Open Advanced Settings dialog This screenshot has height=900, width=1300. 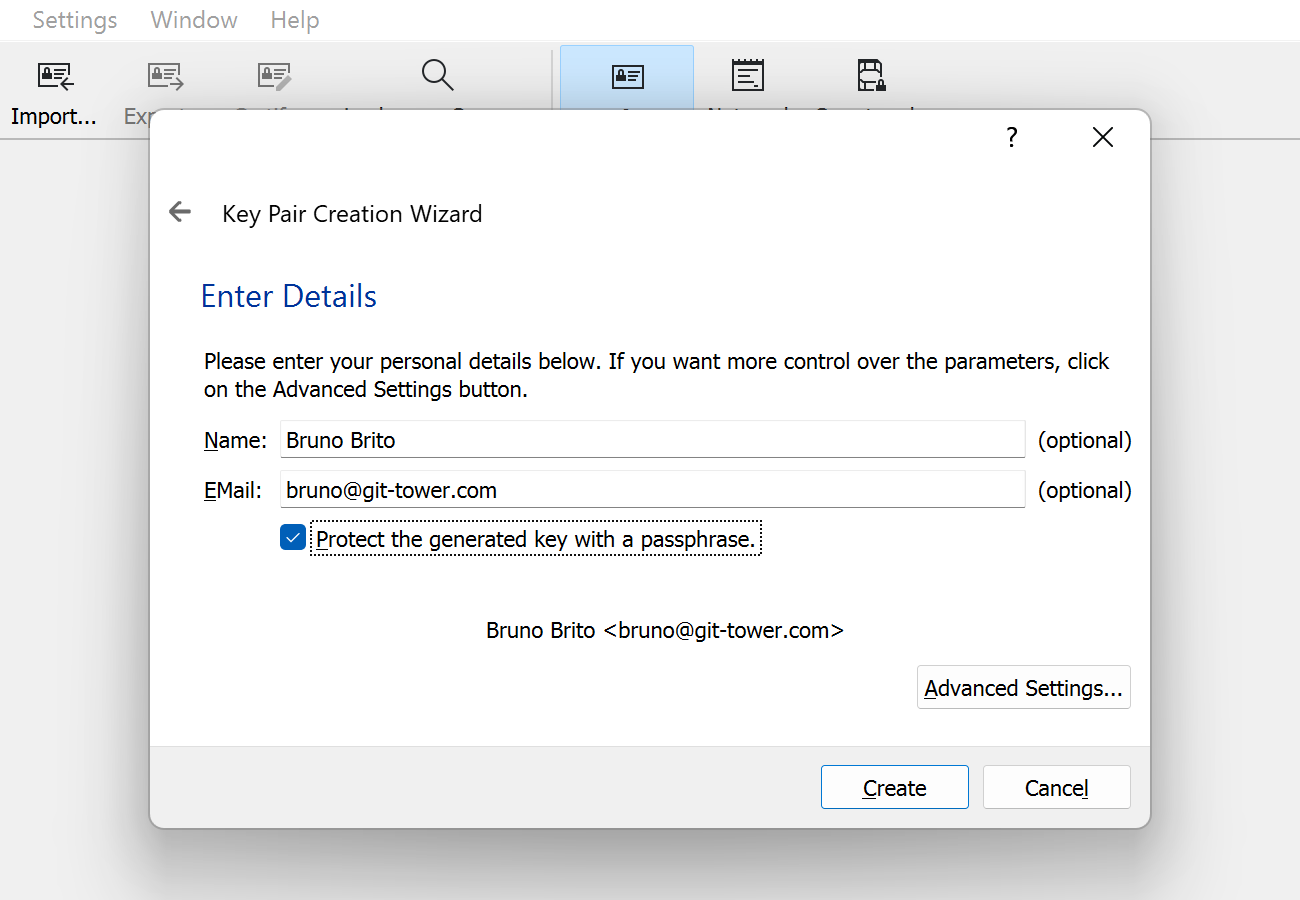point(1023,687)
